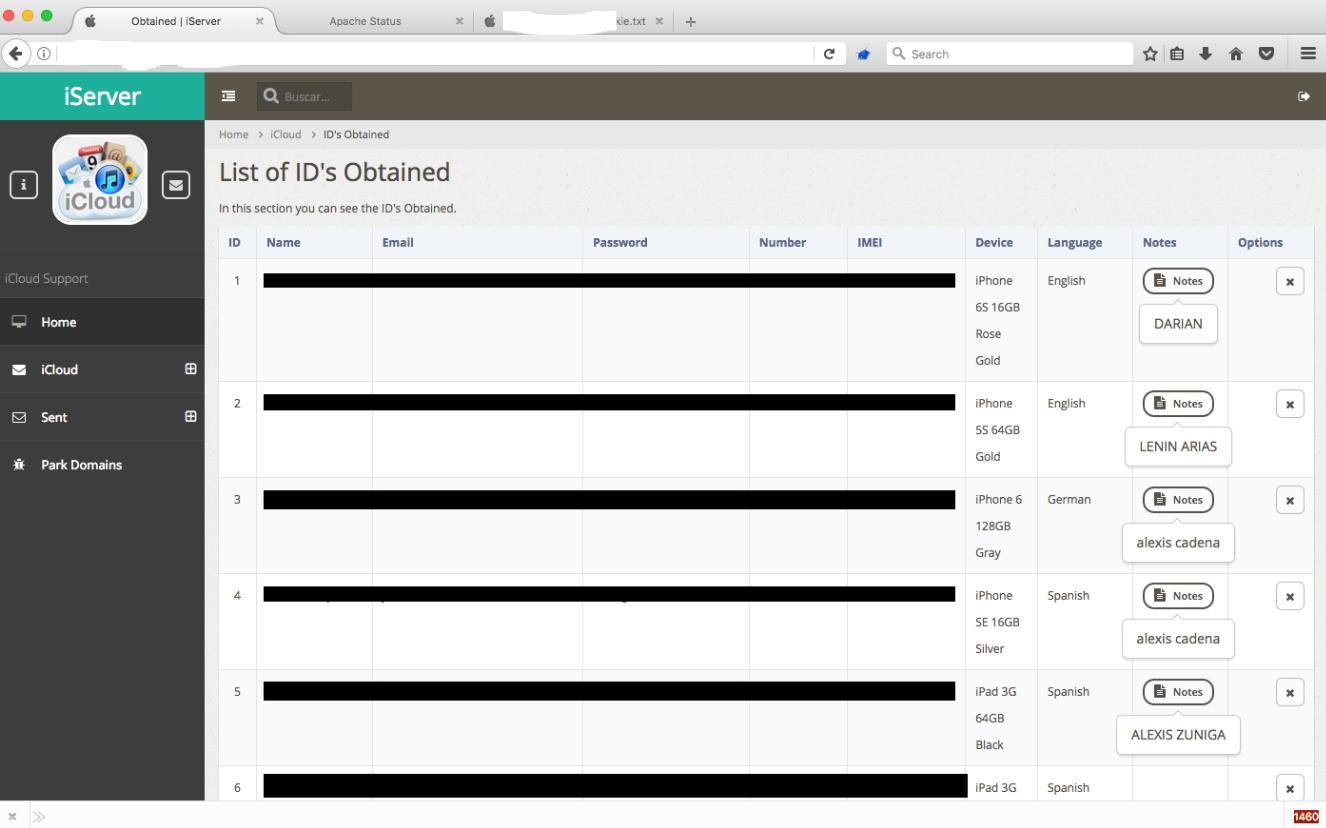Click the browser reload icon
Screen dimensions: 1326x828
[829, 54]
